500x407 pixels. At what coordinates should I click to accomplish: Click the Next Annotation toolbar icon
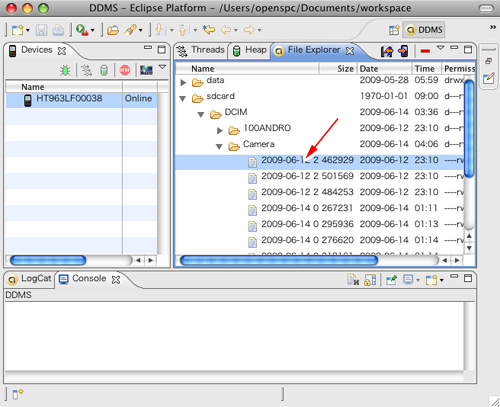coord(160,30)
